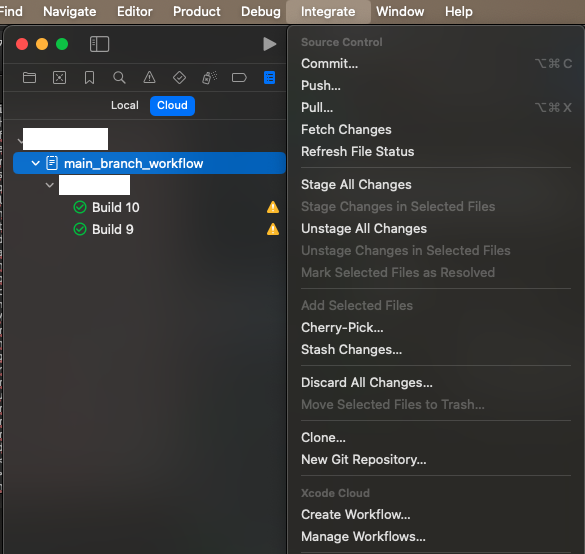The width and height of the screenshot is (585, 554).
Task: Choose Cherry-Pick... menu item
Action: [436, 327]
